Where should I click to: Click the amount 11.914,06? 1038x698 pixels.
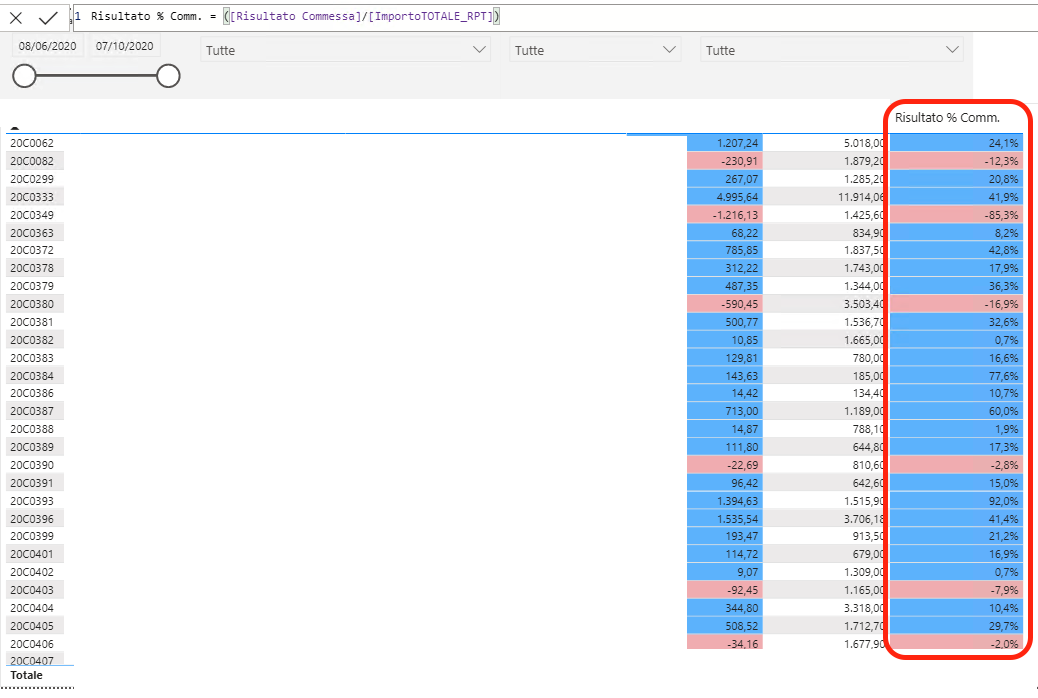[861, 197]
